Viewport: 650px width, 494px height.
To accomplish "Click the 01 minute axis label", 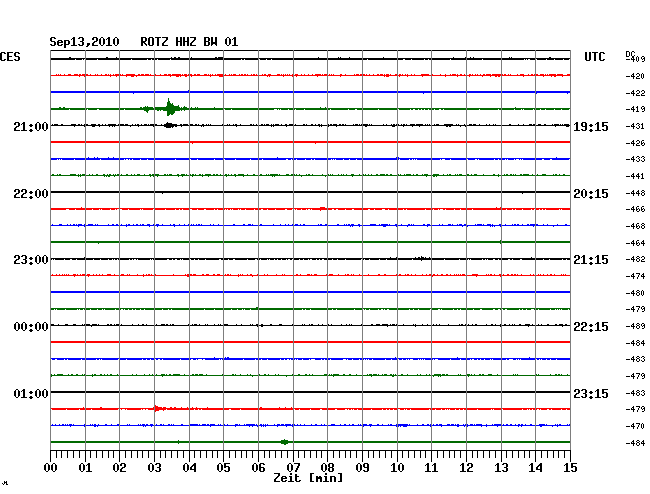I will 85,468.
